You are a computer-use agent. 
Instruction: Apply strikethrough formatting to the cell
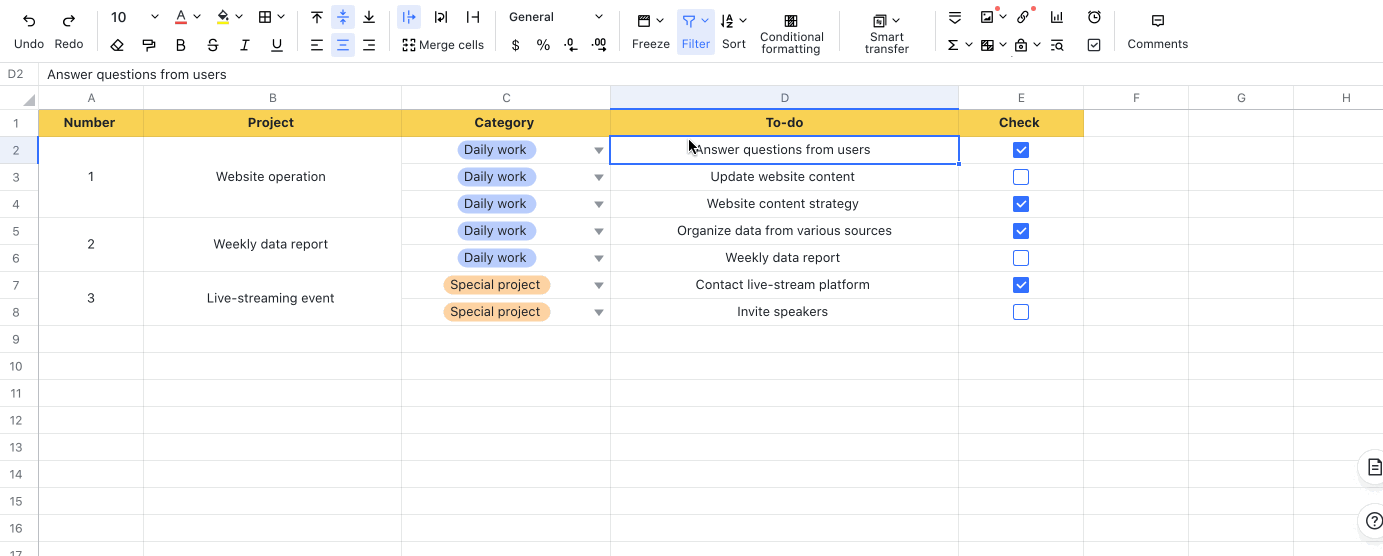click(213, 45)
